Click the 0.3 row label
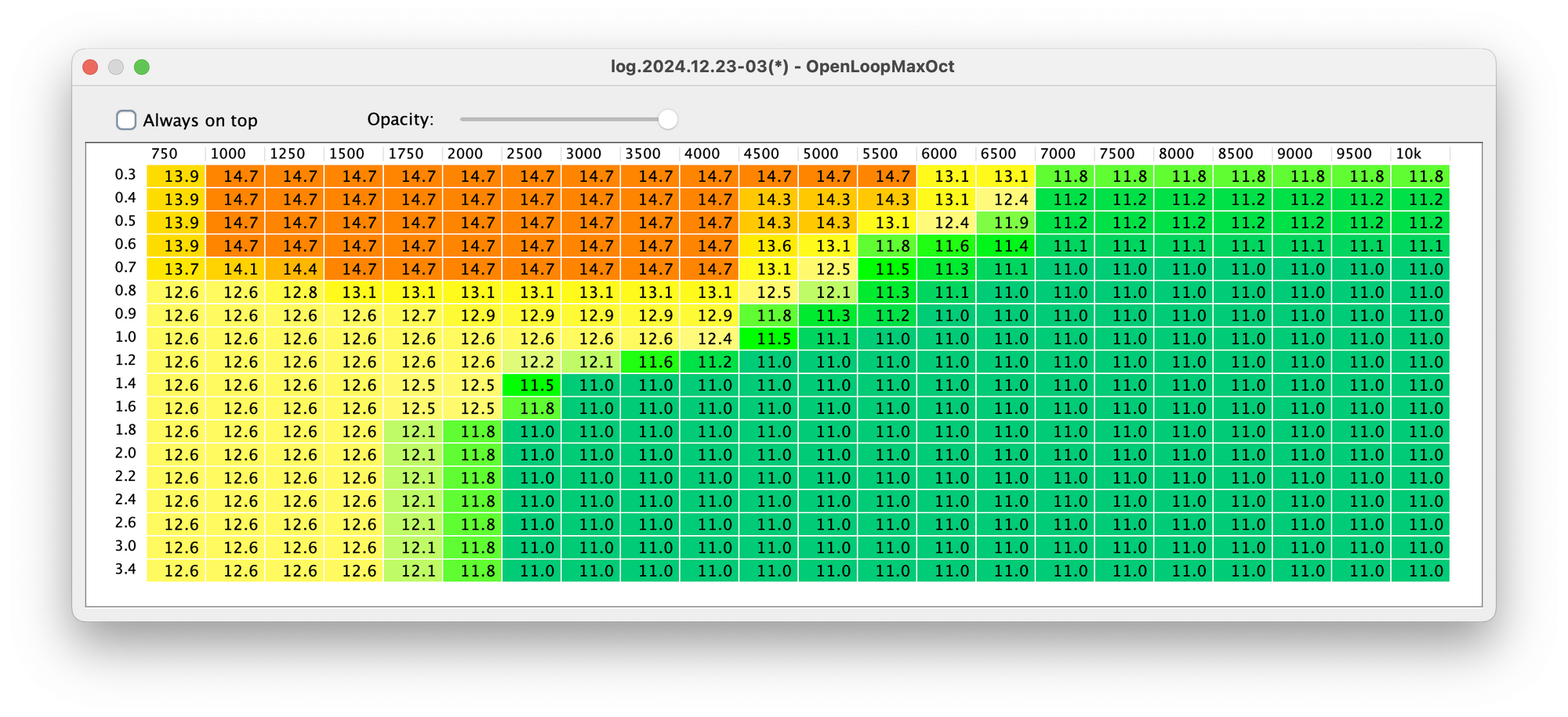 (x=125, y=175)
